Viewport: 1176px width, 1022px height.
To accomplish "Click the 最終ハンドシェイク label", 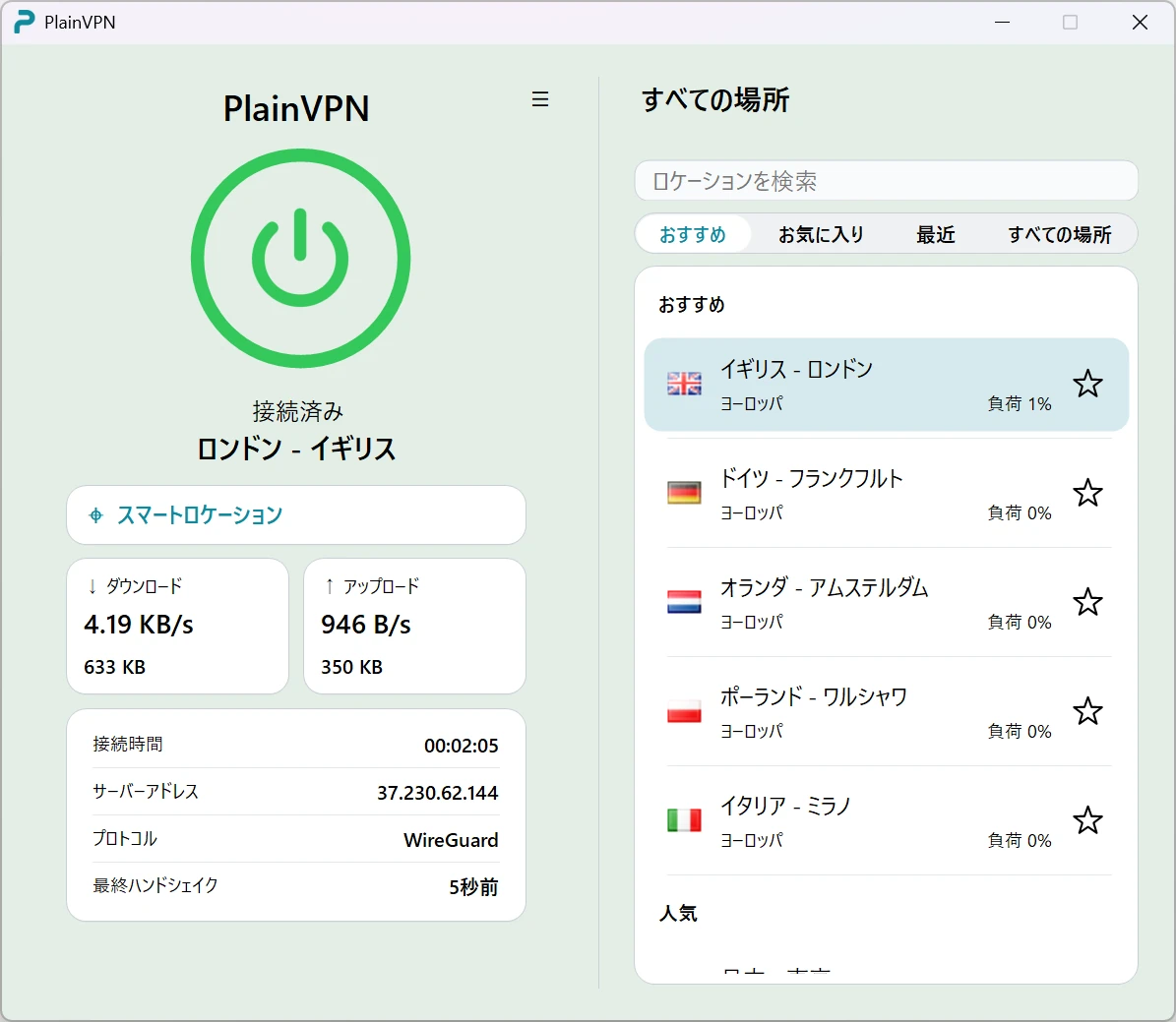I will click(155, 885).
